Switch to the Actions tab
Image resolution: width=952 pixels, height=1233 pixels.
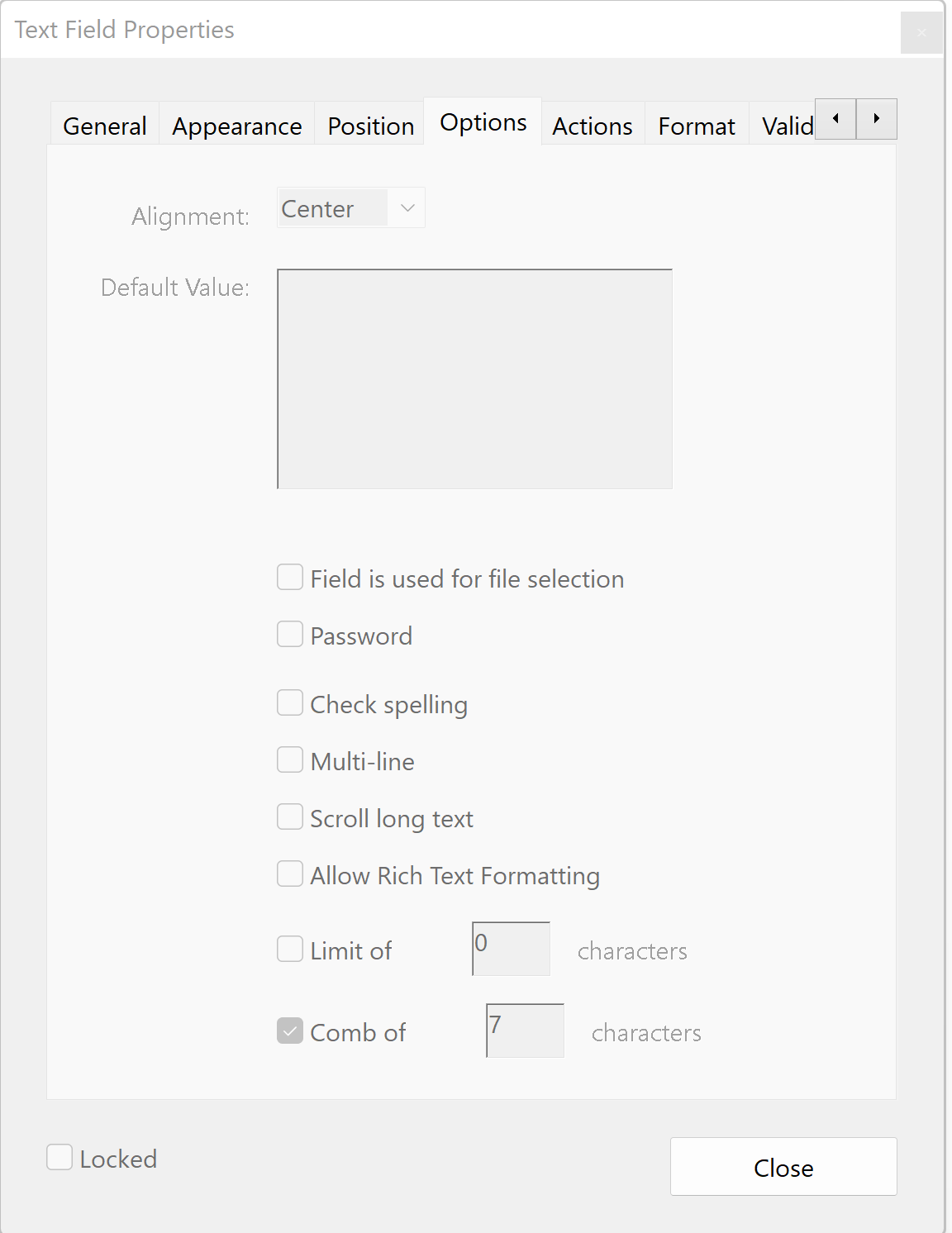[x=592, y=125]
